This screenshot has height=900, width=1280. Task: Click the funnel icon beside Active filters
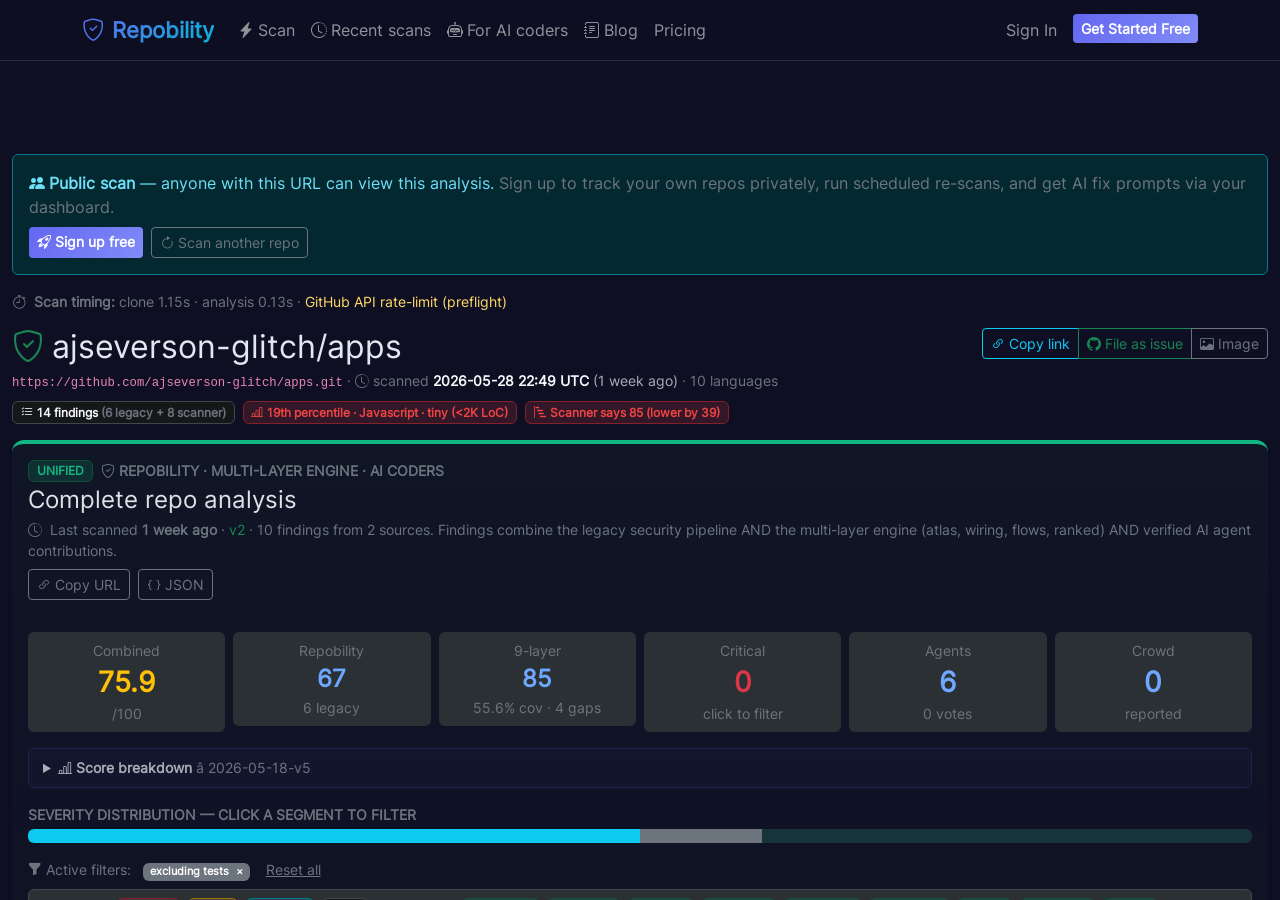[x=35, y=869]
